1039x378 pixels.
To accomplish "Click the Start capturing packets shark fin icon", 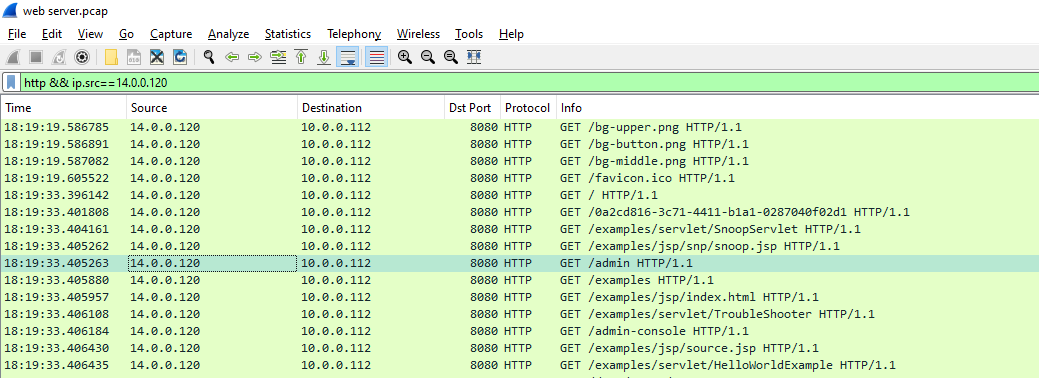I will tap(13, 57).
